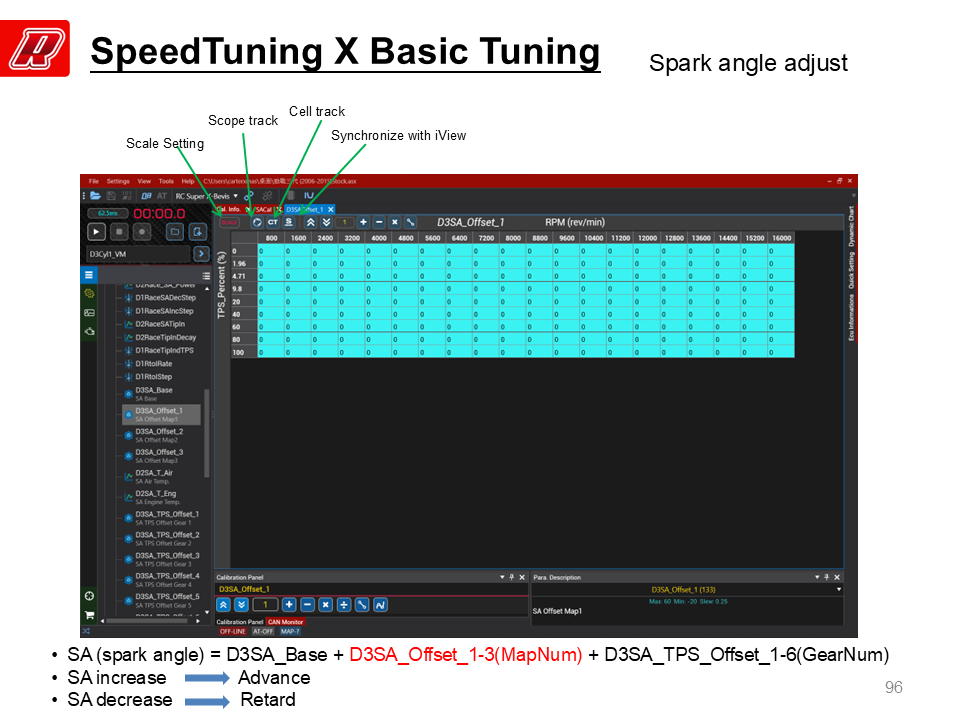The width and height of the screenshot is (960, 720).
Task: Click the 800 RPM column header
Action: pyautogui.click(x=271, y=238)
